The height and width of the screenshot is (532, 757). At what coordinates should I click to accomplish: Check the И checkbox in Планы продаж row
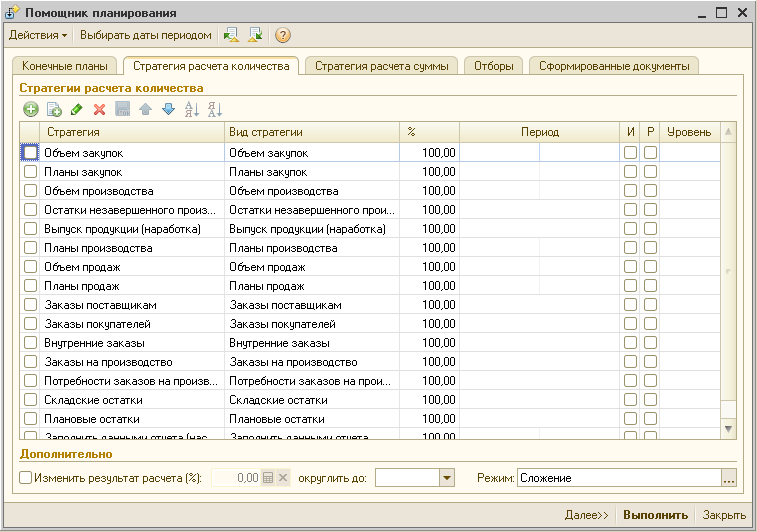click(x=630, y=286)
